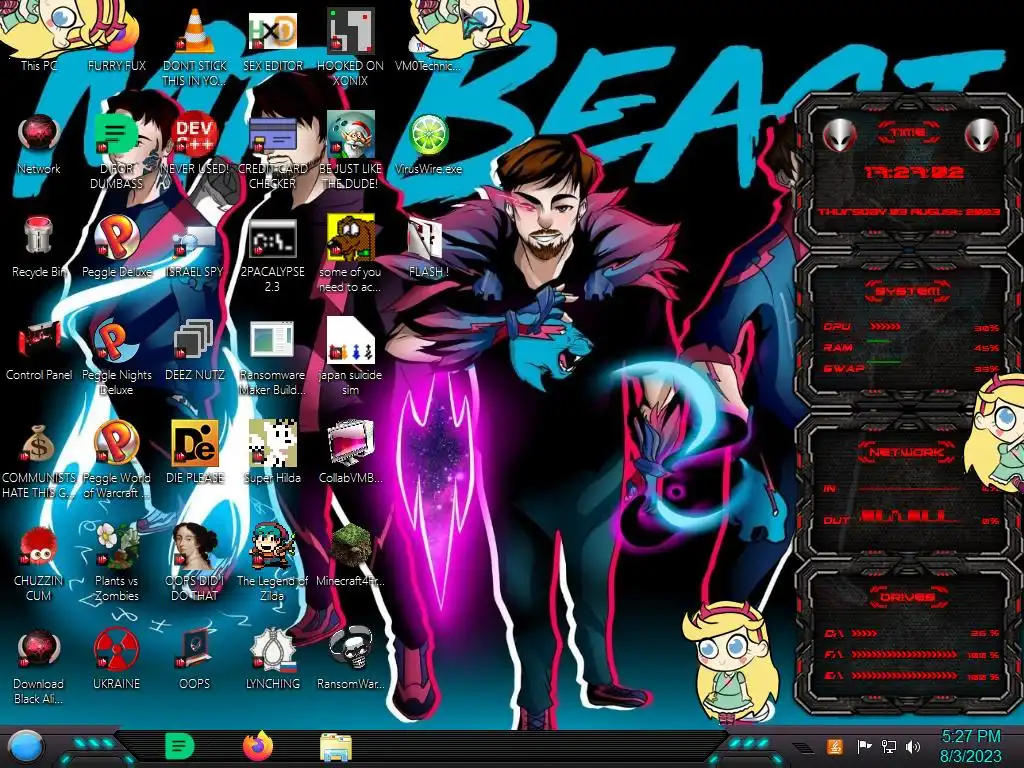Open the UKRAINE radiation icon
The image size is (1024, 768).
tap(116, 660)
